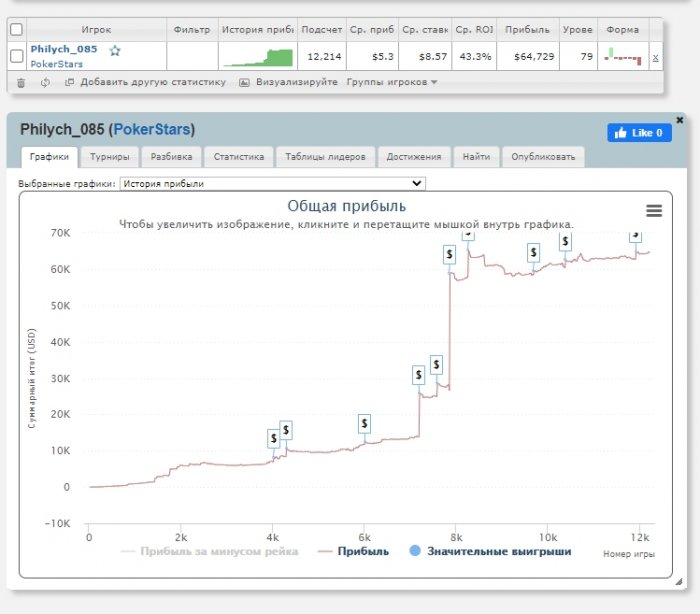Remove the Philych_085 row with the x link
Viewport: 700px width, 614px height.
(655, 57)
